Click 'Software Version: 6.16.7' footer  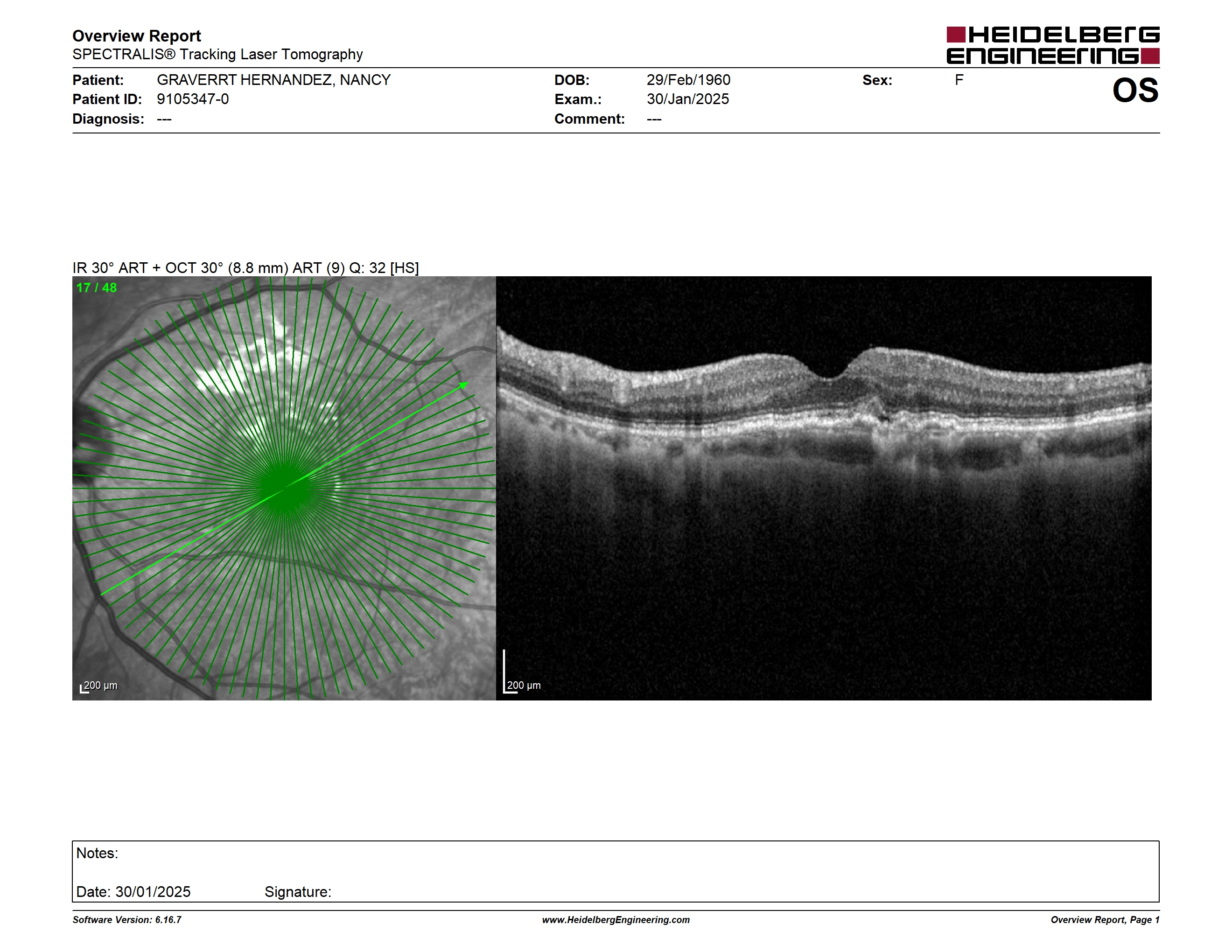coord(127,920)
